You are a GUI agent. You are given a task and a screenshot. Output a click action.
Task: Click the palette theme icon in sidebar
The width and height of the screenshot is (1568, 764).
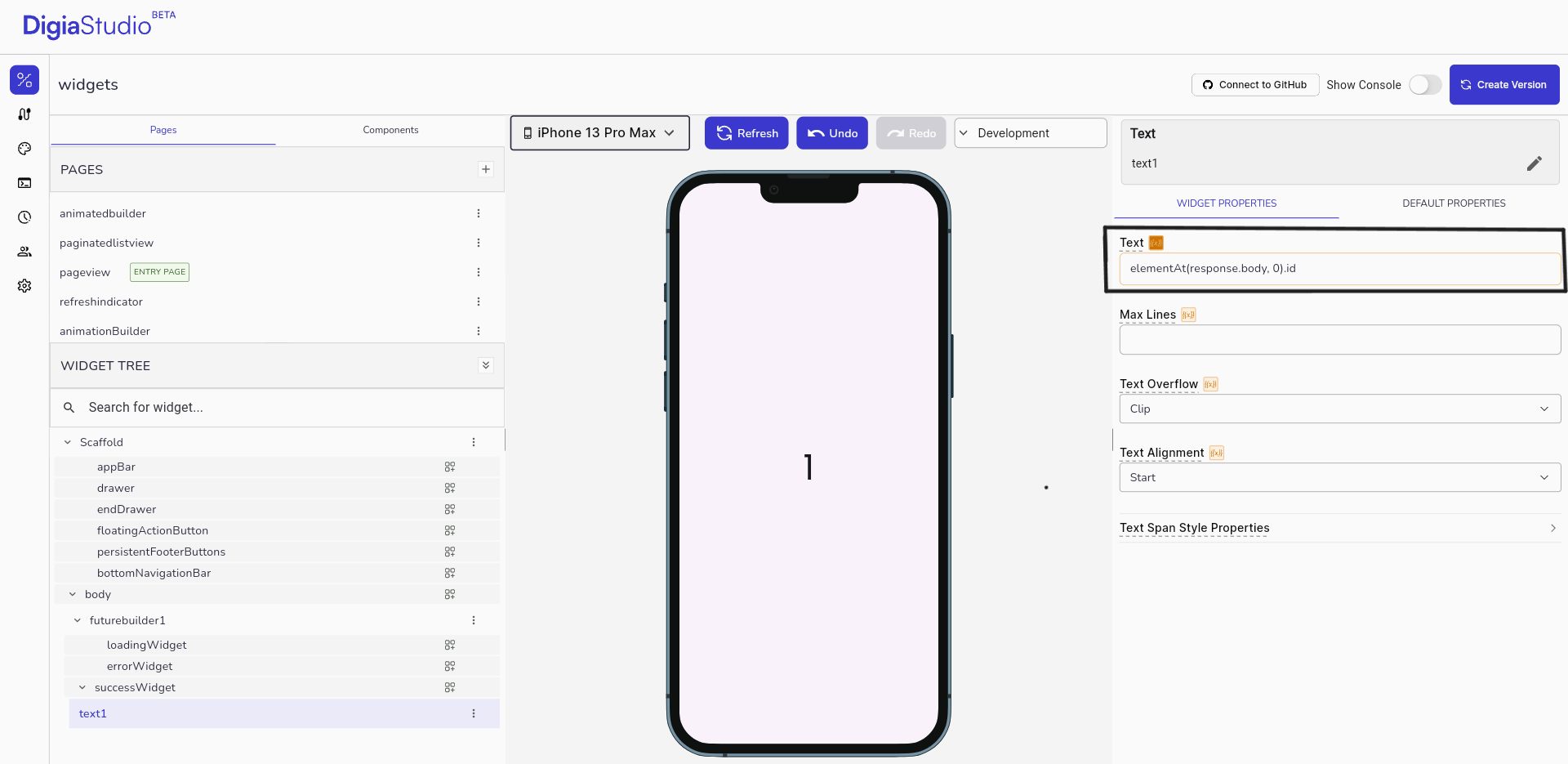[24, 149]
